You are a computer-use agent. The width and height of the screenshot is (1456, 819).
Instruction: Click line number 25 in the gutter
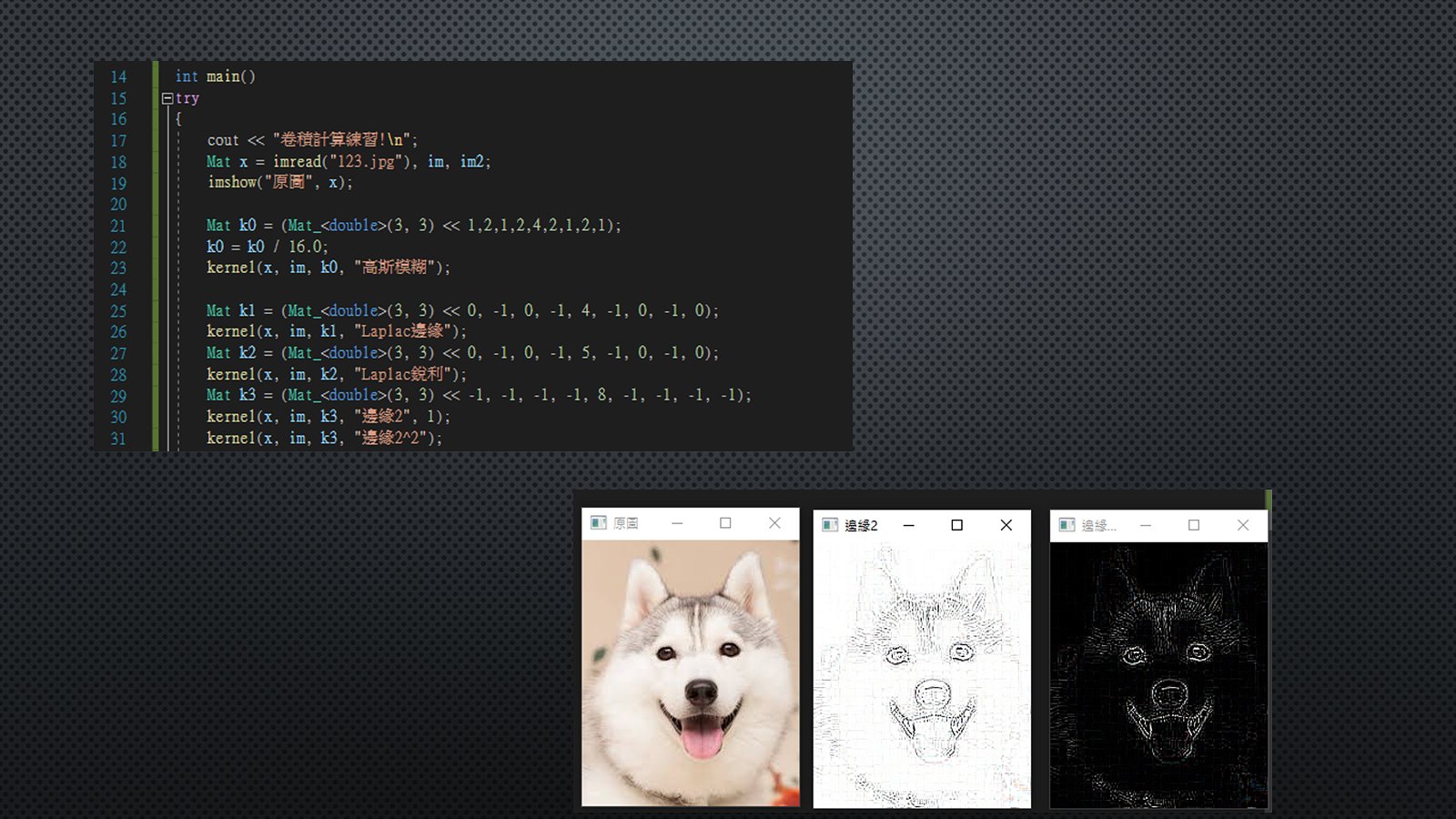click(x=118, y=311)
